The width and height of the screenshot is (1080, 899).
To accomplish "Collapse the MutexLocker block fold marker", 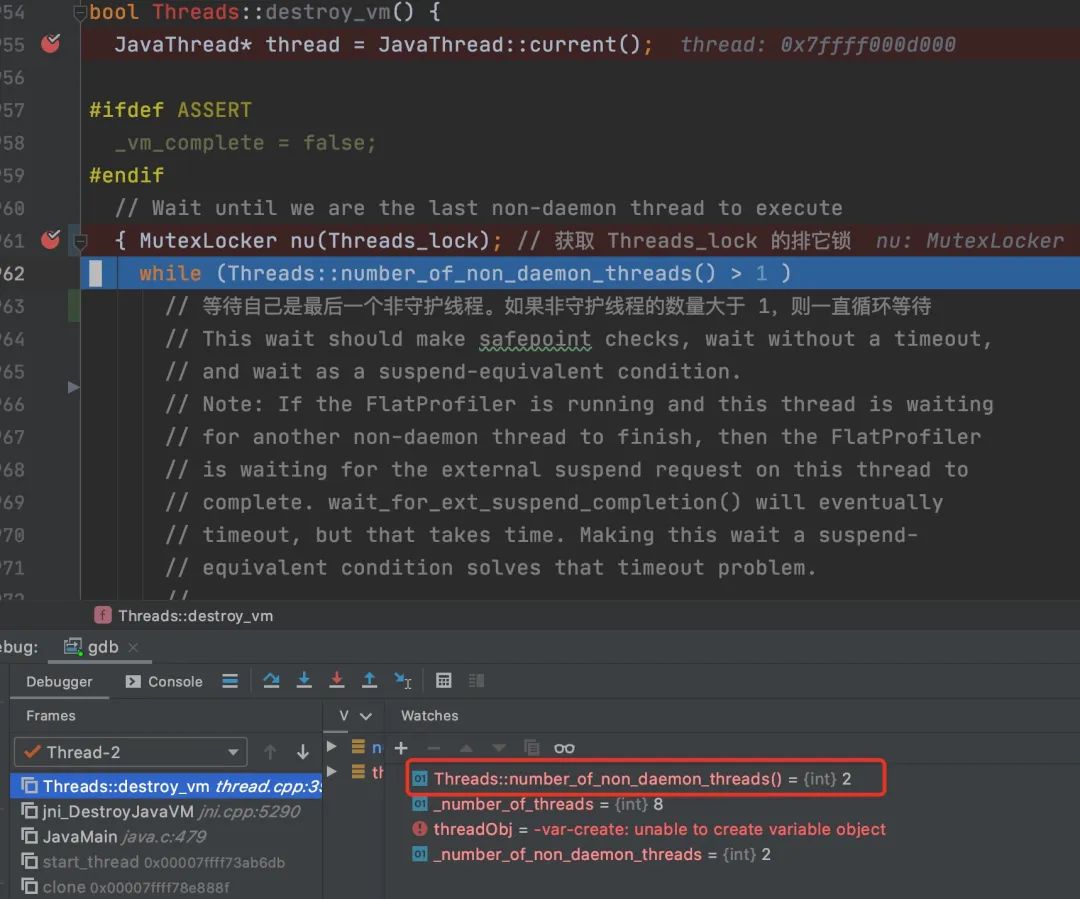I will pos(80,241).
